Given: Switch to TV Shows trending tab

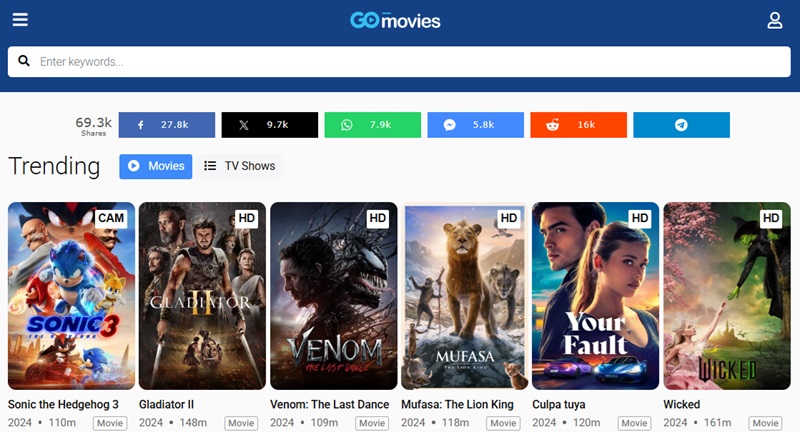Looking at the screenshot, I should click(x=240, y=166).
